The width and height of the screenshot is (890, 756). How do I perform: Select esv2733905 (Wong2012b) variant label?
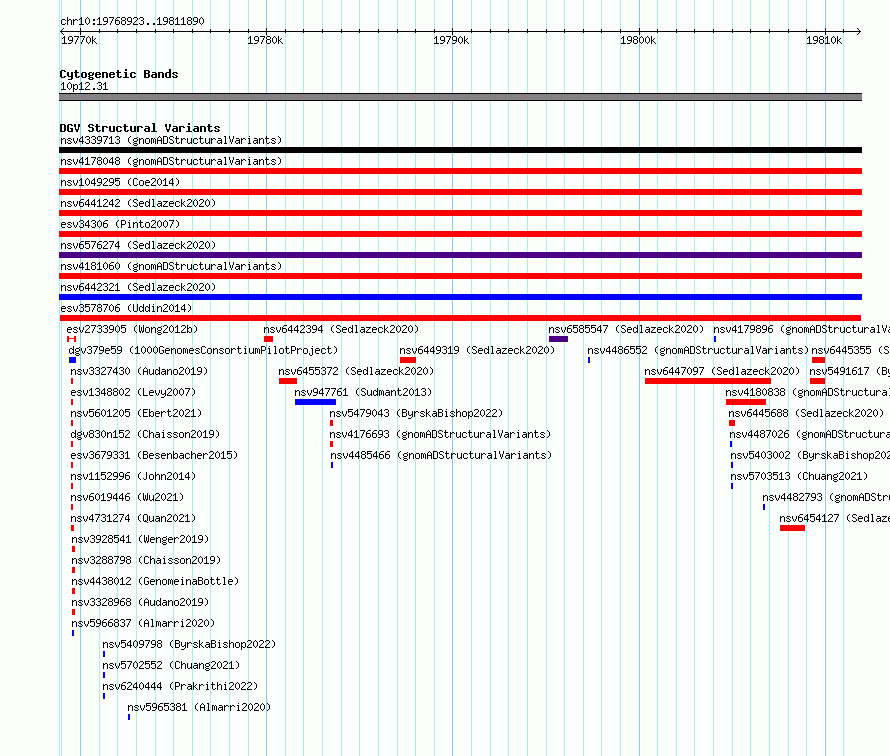132,329
